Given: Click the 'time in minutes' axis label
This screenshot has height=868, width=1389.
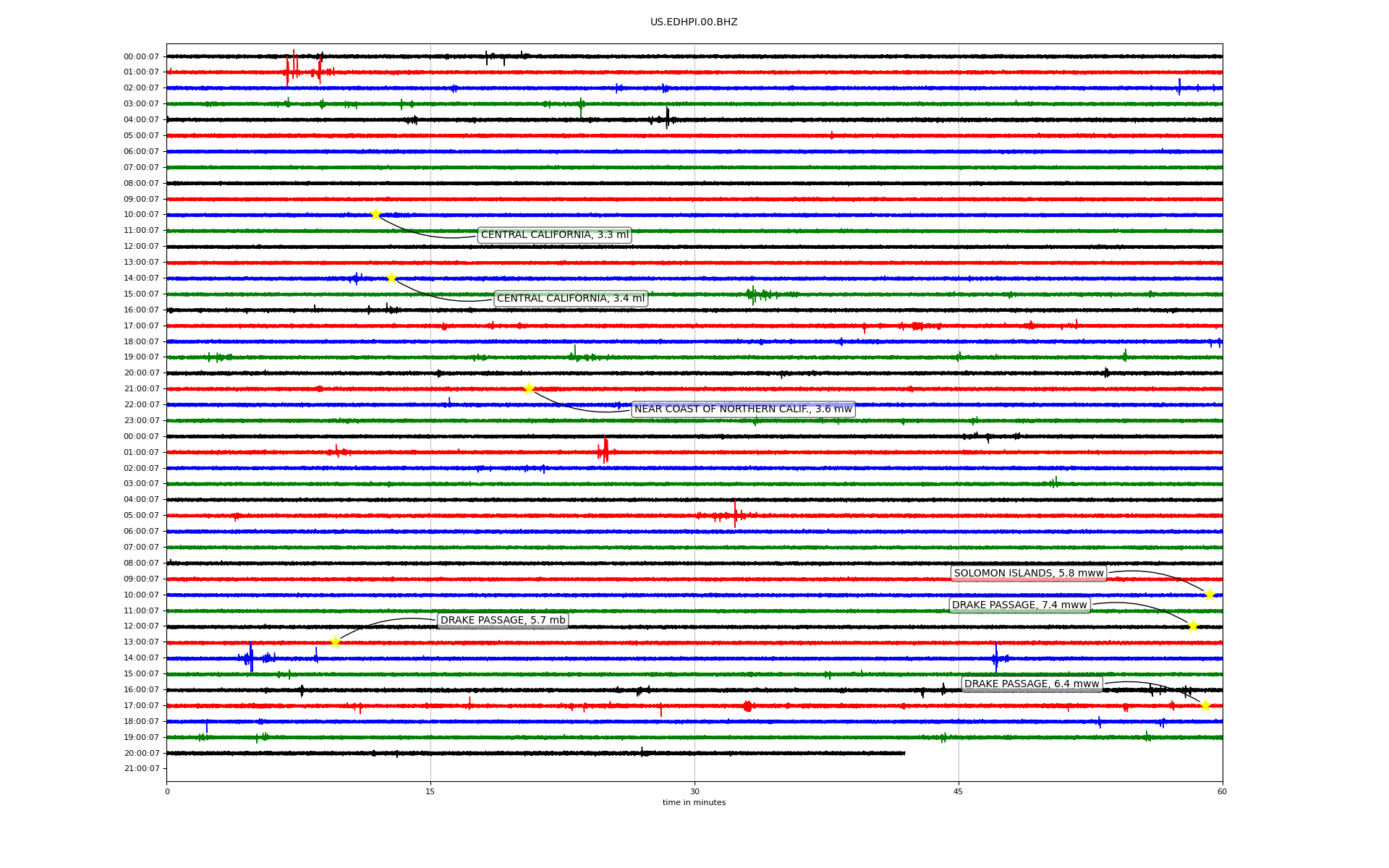Looking at the screenshot, I should point(694,802).
